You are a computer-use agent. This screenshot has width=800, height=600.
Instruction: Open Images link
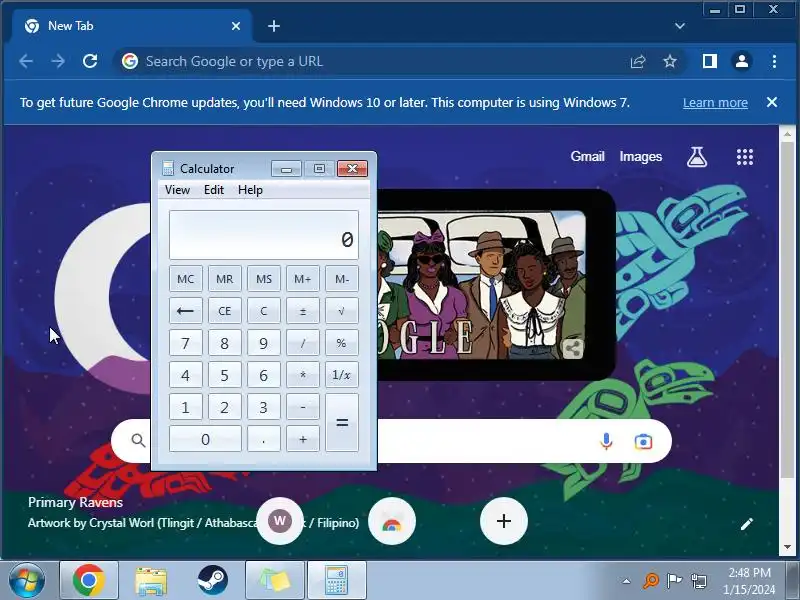(640, 156)
